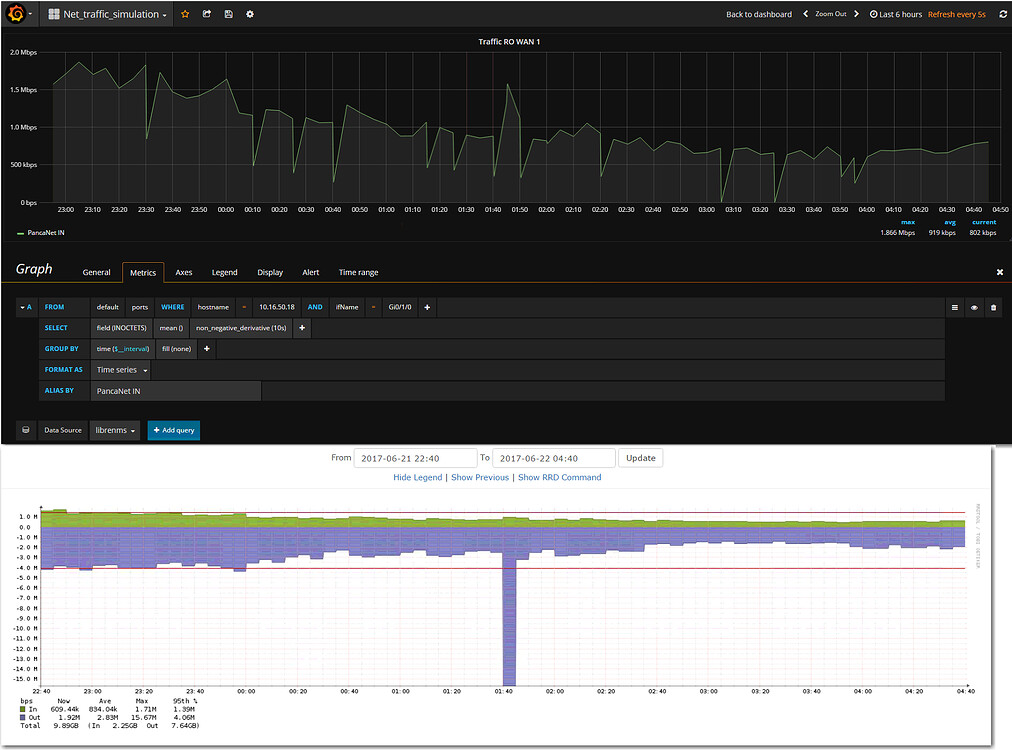Trigger a manual refresh with the refresh icon
The width and height of the screenshot is (1012, 750).
click(1003, 14)
